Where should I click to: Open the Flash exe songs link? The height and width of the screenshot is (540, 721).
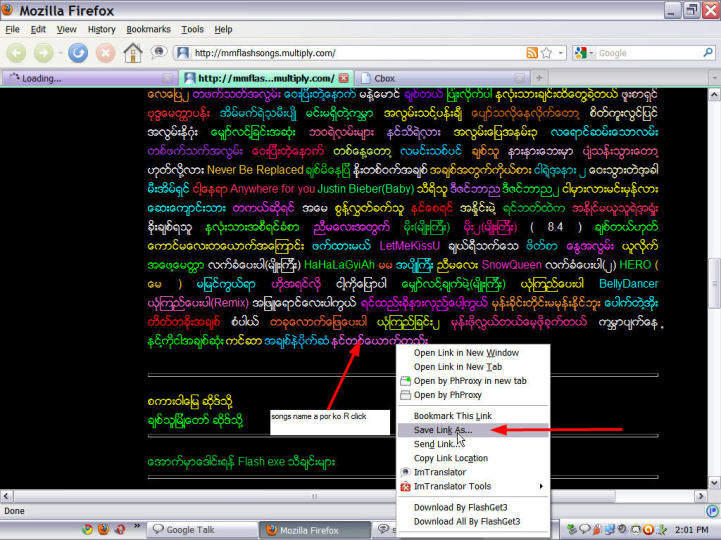[x=241, y=461]
